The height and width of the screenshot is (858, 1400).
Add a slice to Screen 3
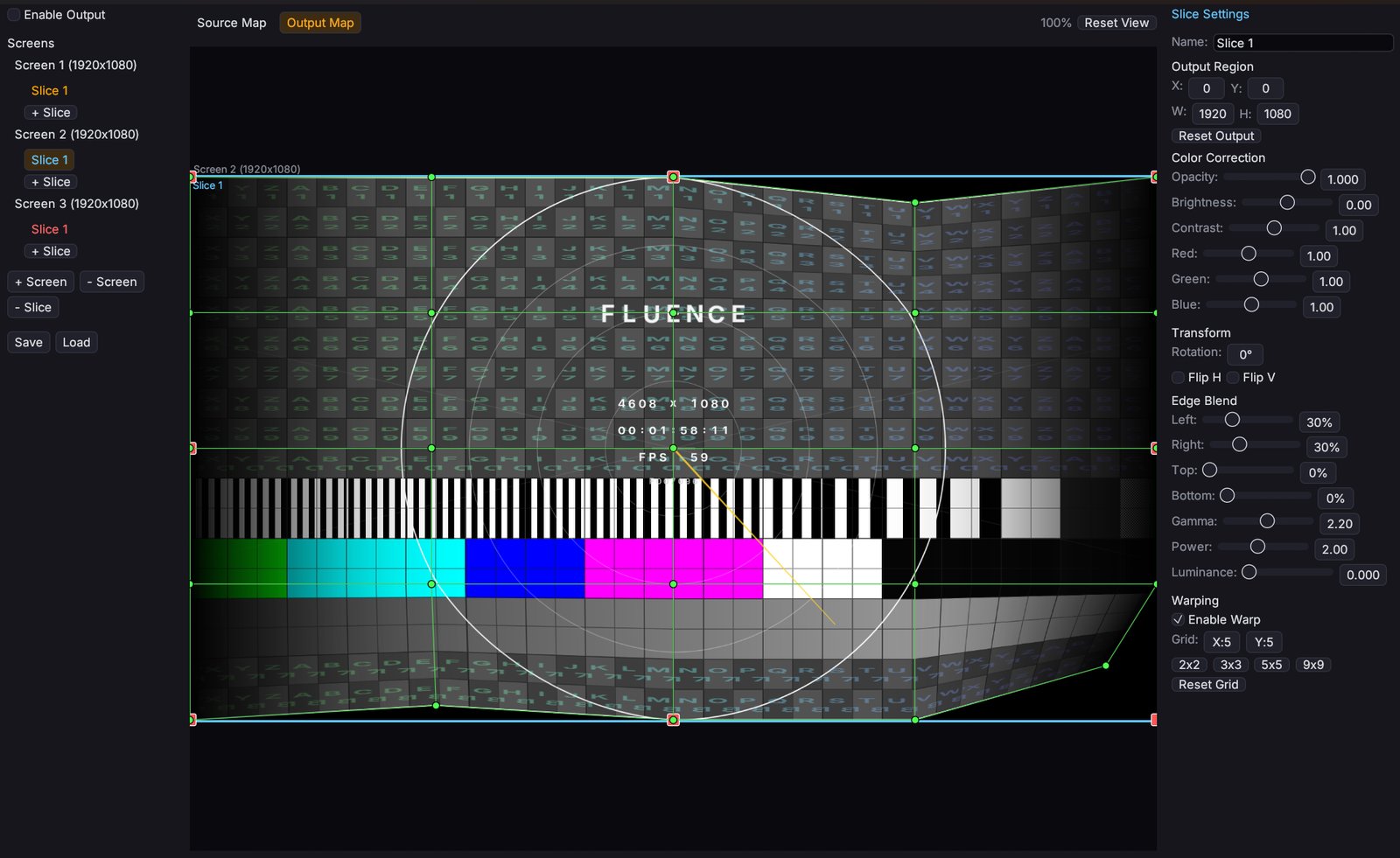[51, 251]
